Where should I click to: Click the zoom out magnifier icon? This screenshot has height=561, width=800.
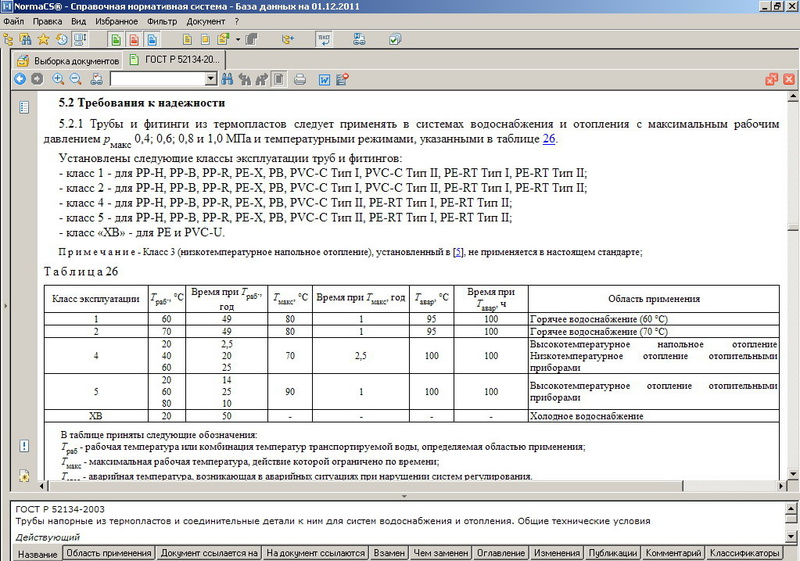[75, 79]
